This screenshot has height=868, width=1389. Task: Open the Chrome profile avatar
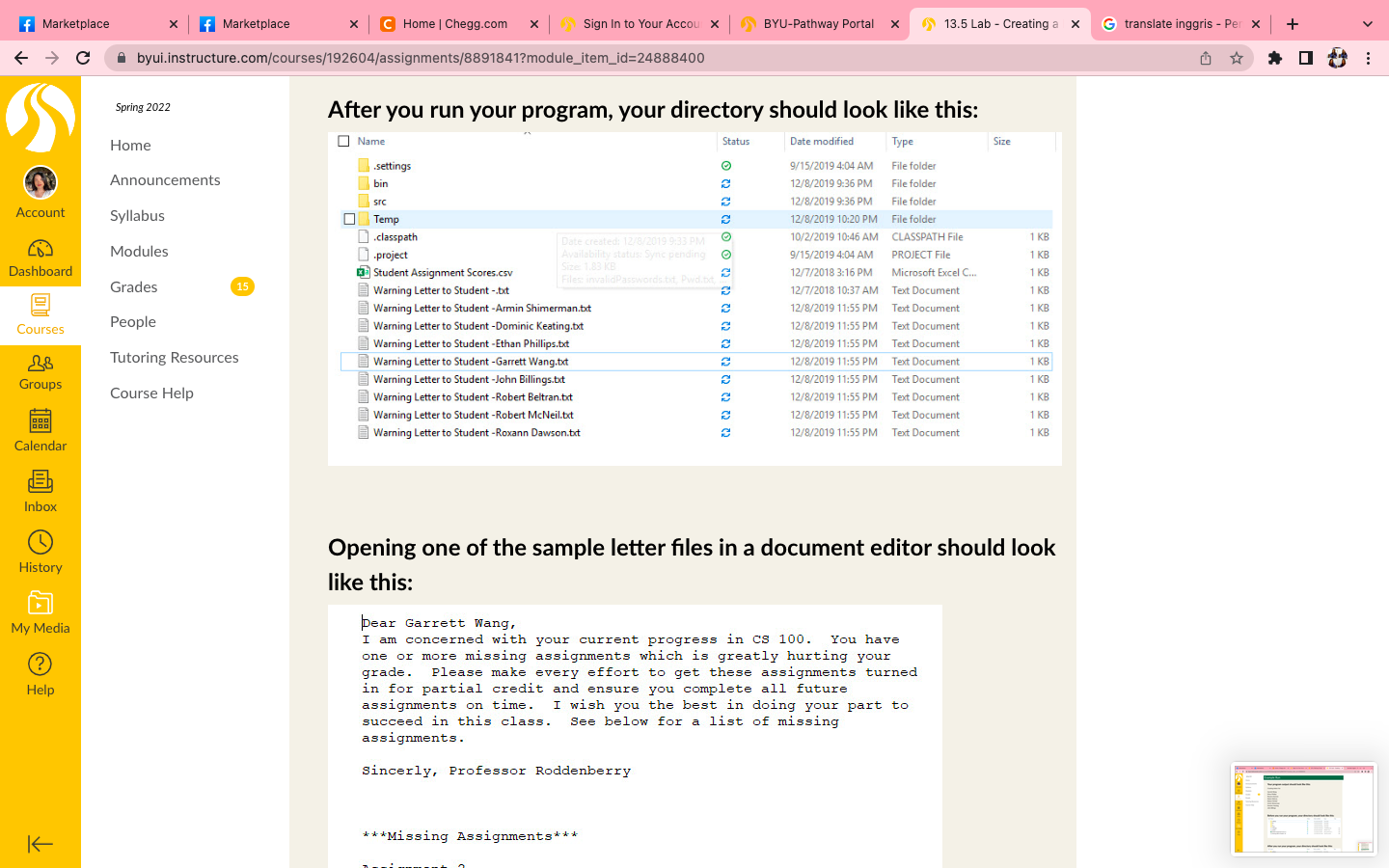point(1337,58)
